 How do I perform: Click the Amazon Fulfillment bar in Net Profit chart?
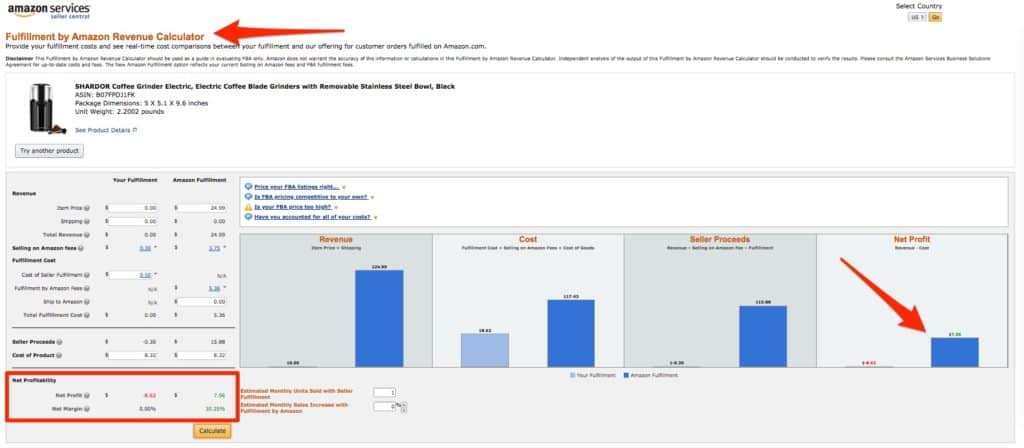tap(955, 353)
